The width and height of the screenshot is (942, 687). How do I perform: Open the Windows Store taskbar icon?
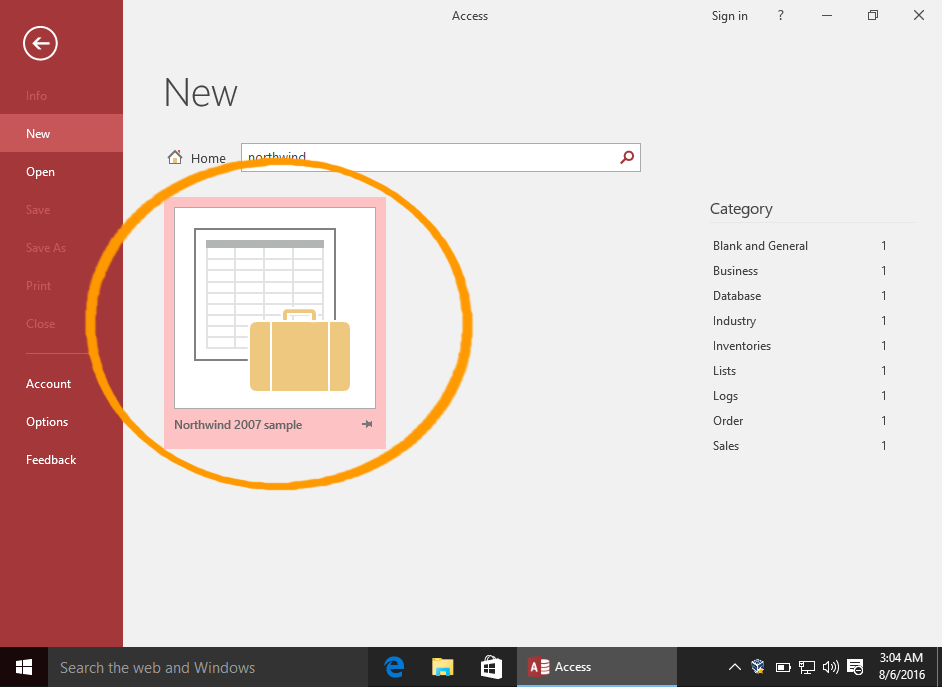click(491, 667)
